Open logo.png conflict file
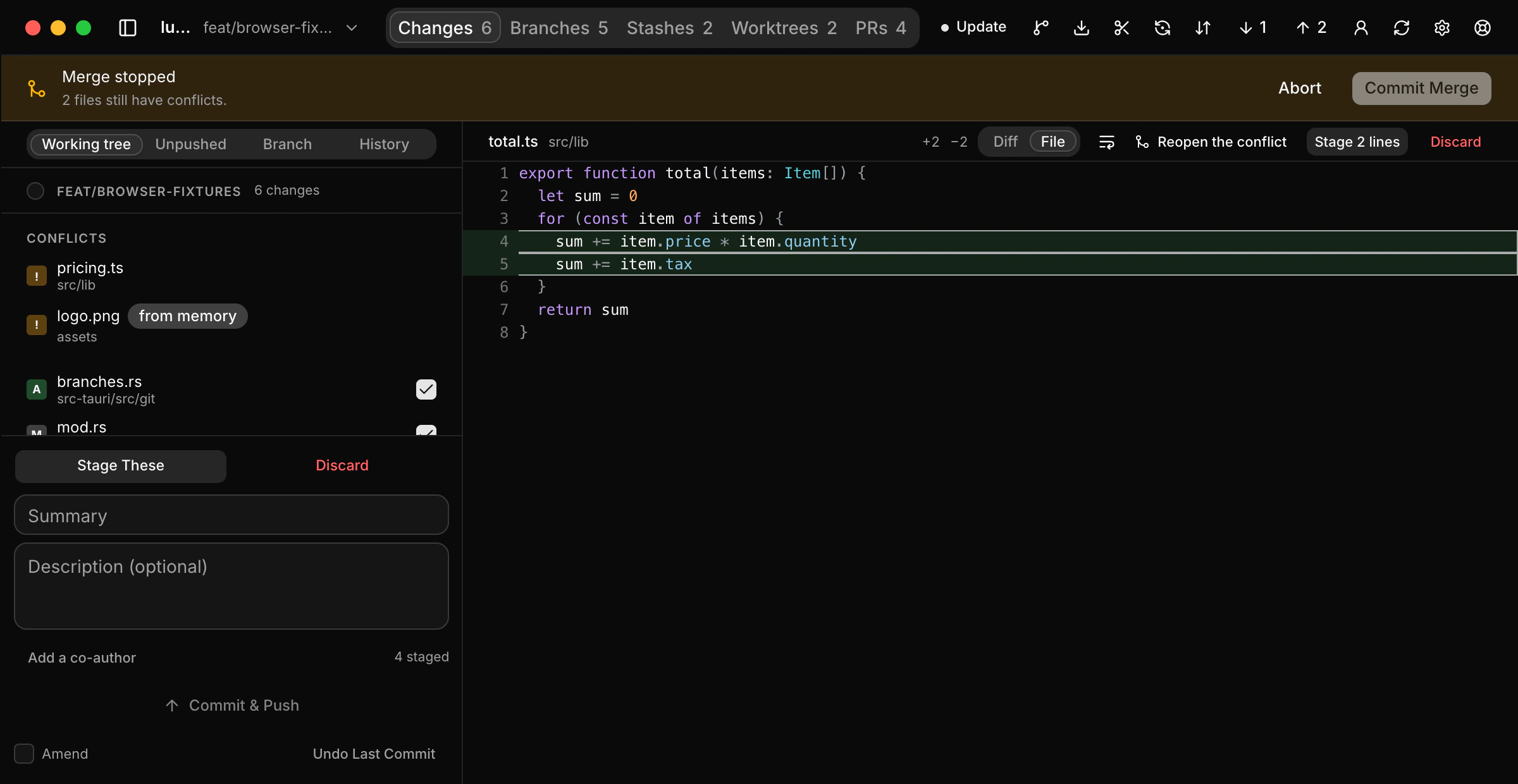This screenshot has width=1518, height=784. coord(231,325)
